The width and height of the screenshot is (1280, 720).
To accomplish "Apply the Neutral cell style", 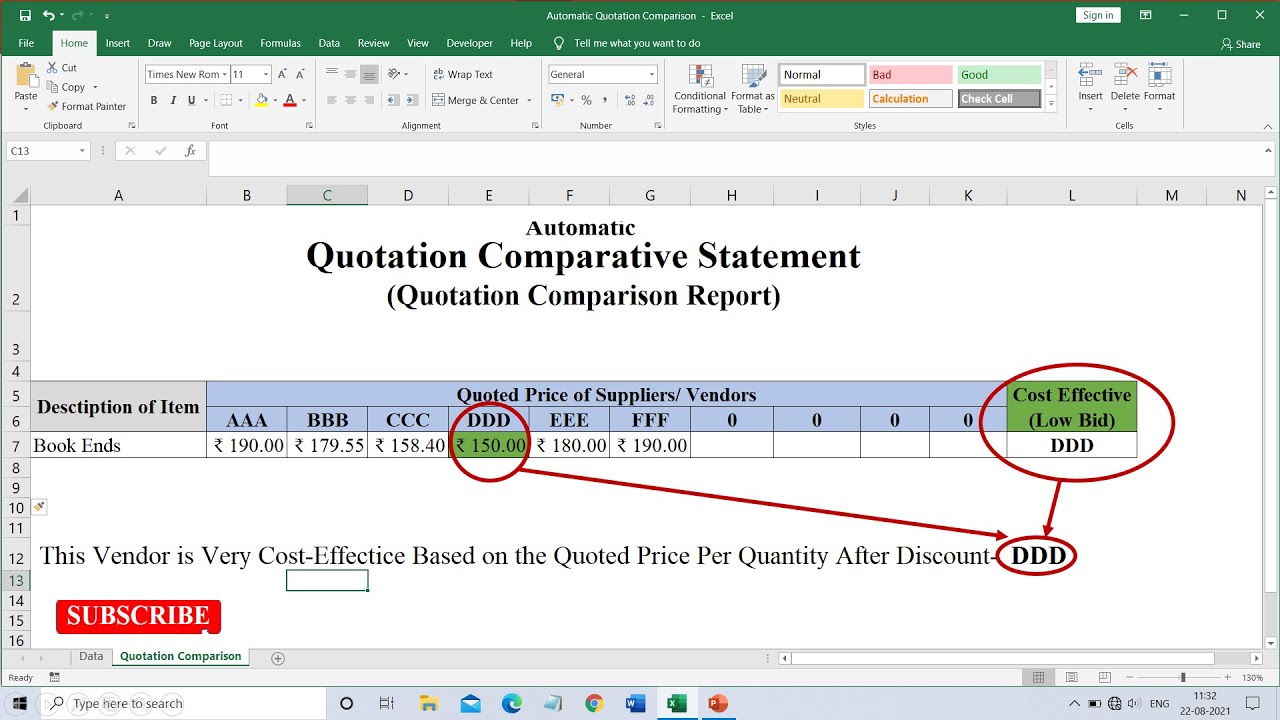I will click(822, 99).
